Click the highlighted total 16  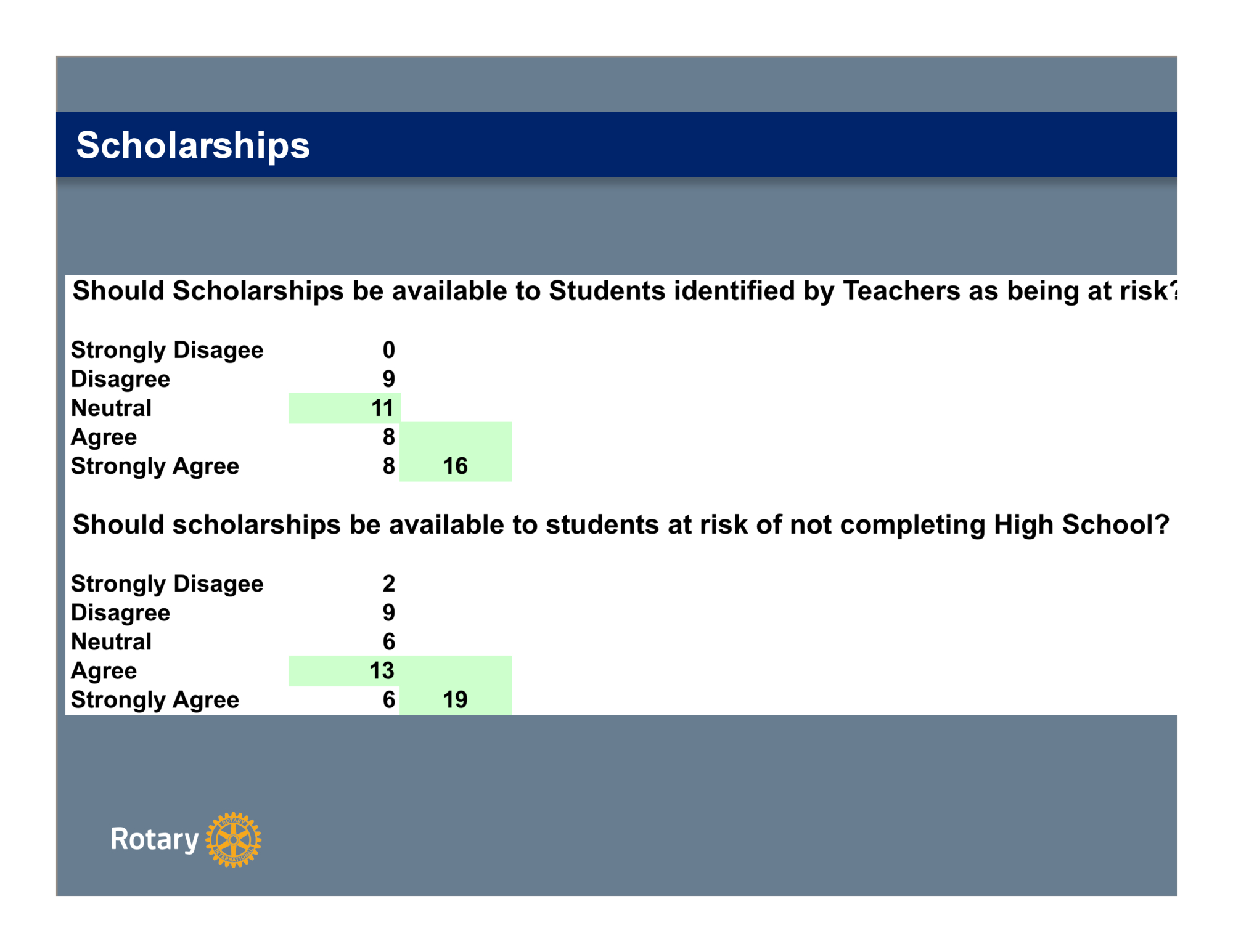[x=455, y=466]
